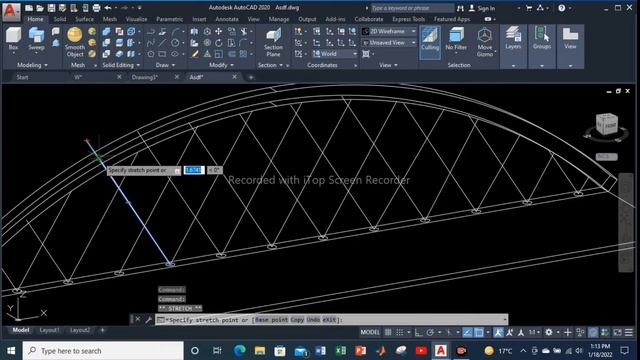Click the Plot printer icon
The height and width of the screenshot is (360, 640).
tap(96, 8)
